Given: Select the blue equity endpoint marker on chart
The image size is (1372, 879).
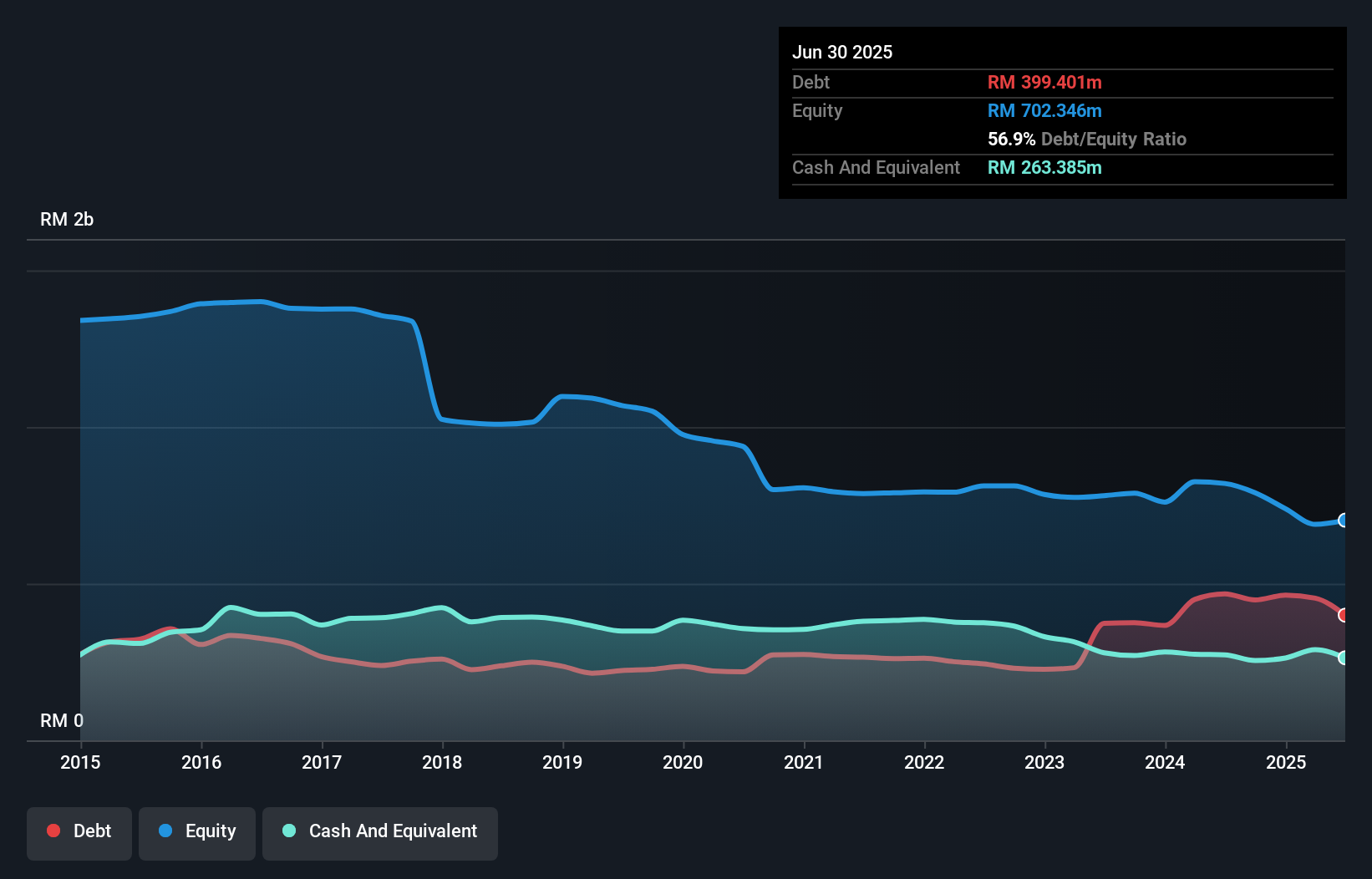Looking at the screenshot, I should (1343, 521).
